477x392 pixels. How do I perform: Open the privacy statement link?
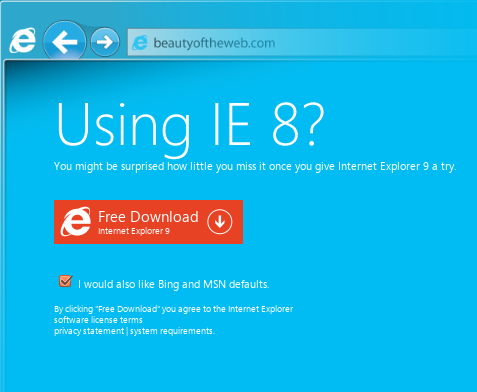pos(89,331)
